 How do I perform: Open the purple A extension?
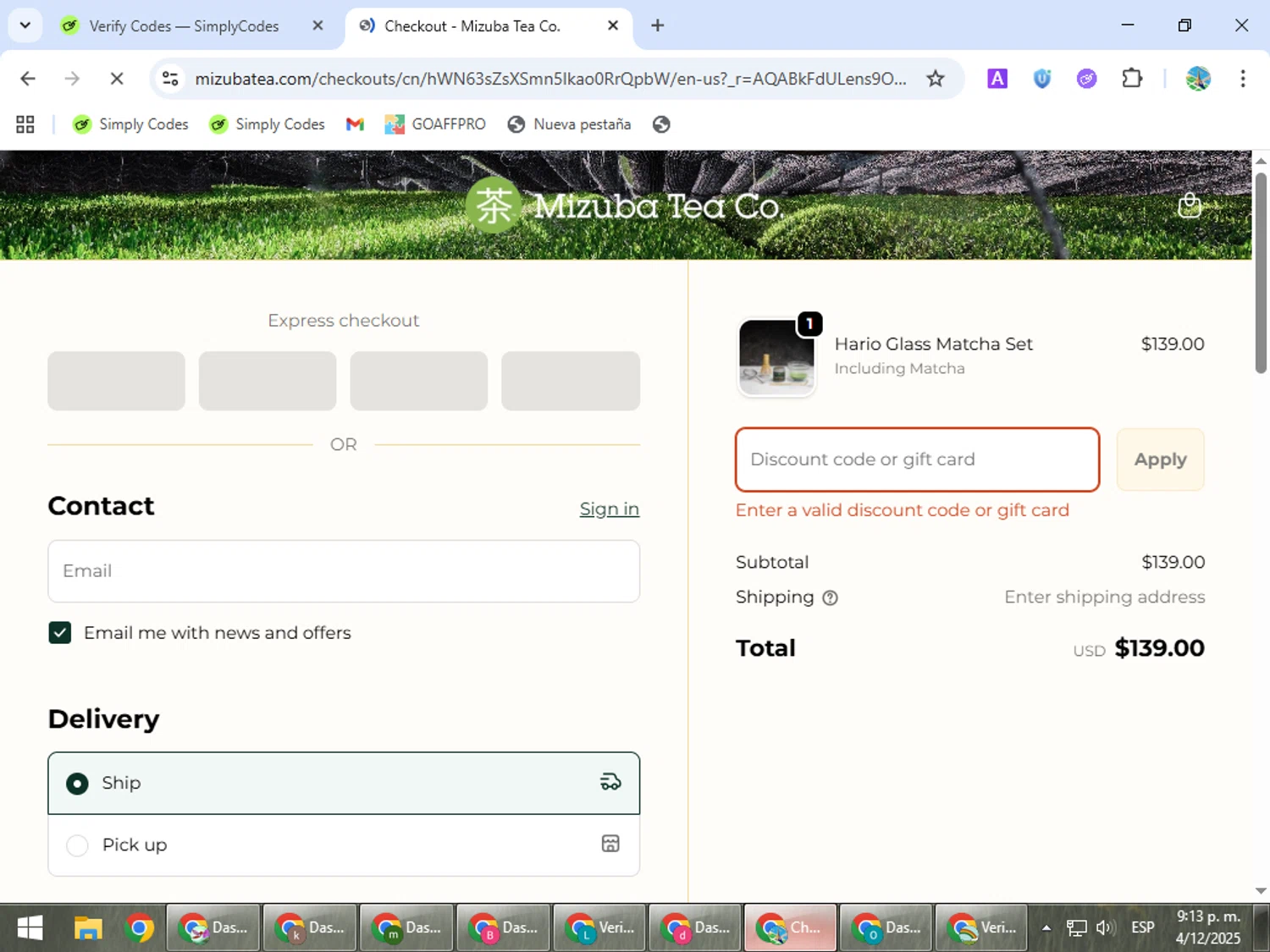click(997, 79)
